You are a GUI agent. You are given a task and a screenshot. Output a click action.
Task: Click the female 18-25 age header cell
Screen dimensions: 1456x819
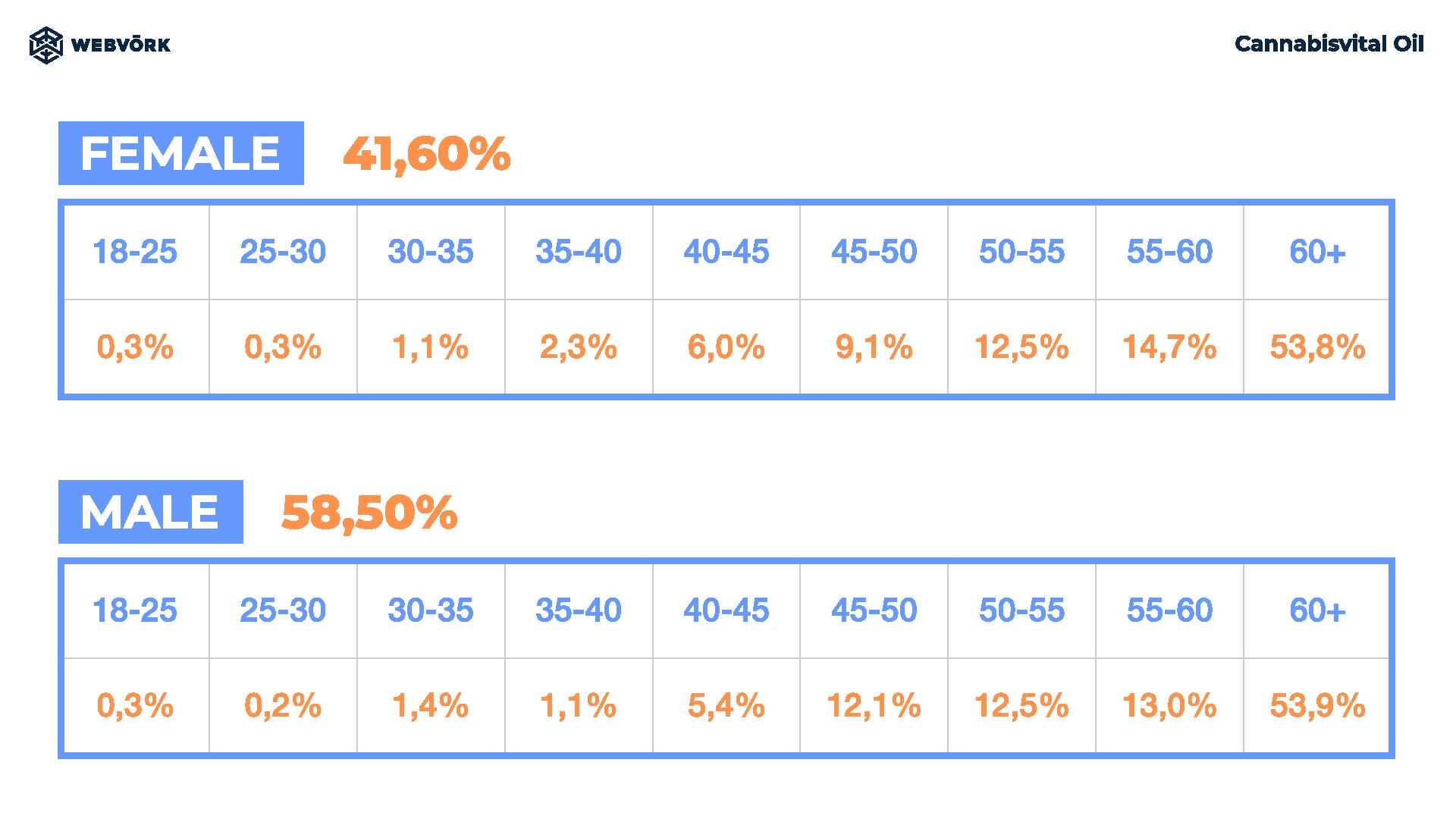(136, 252)
